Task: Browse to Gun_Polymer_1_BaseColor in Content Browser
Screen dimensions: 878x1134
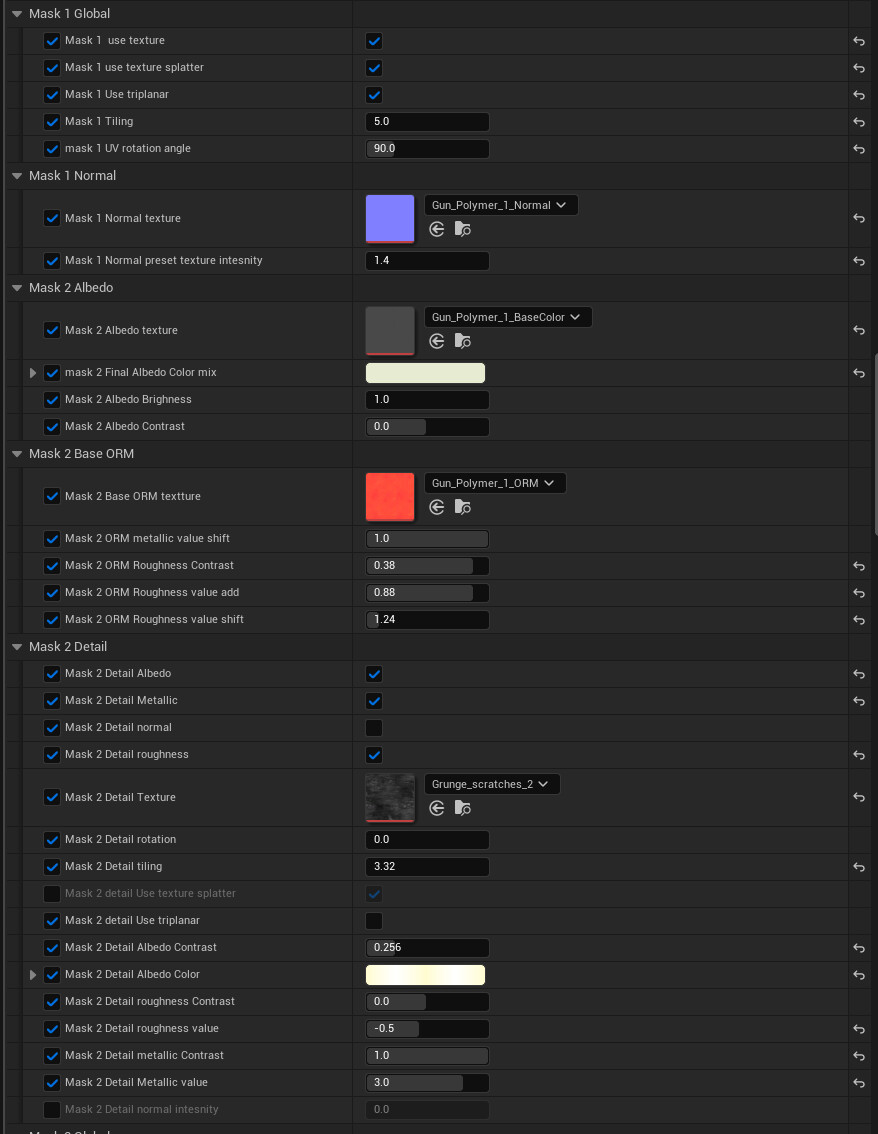Action: point(463,341)
